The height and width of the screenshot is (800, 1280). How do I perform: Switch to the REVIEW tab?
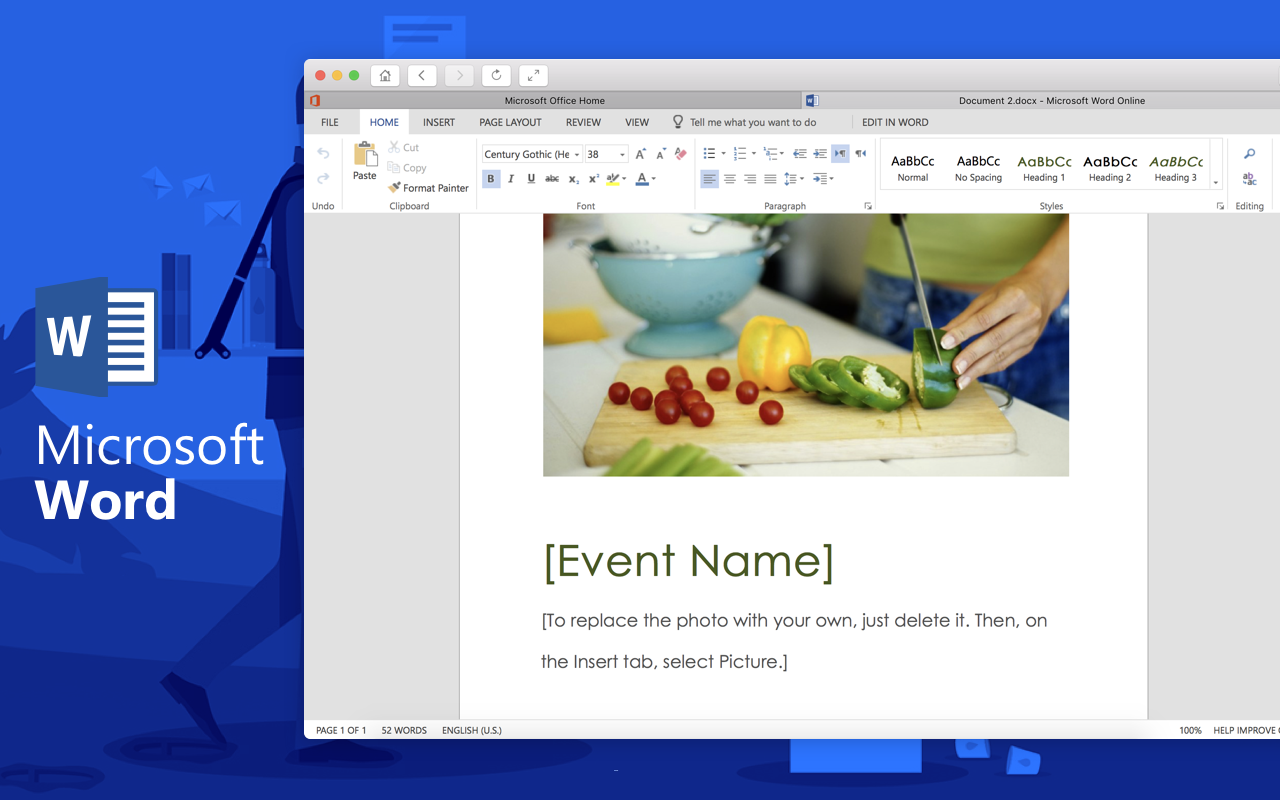pos(583,122)
